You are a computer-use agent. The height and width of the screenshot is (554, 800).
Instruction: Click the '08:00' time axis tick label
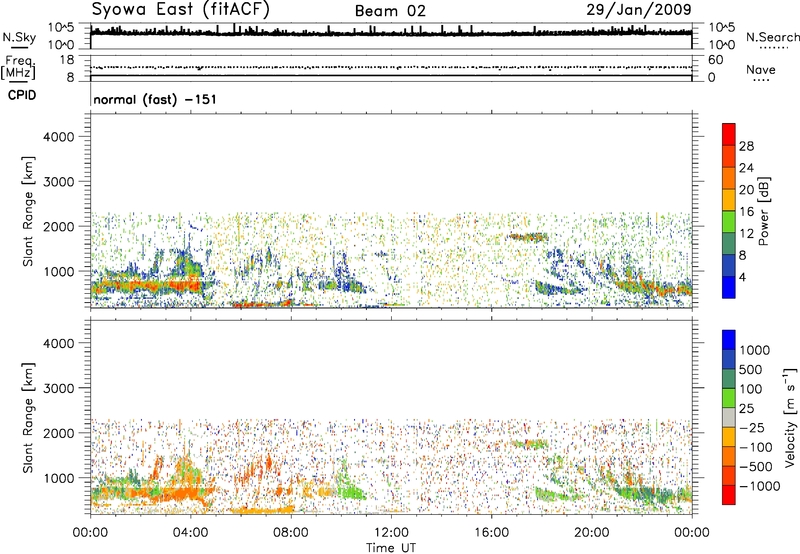[291, 533]
